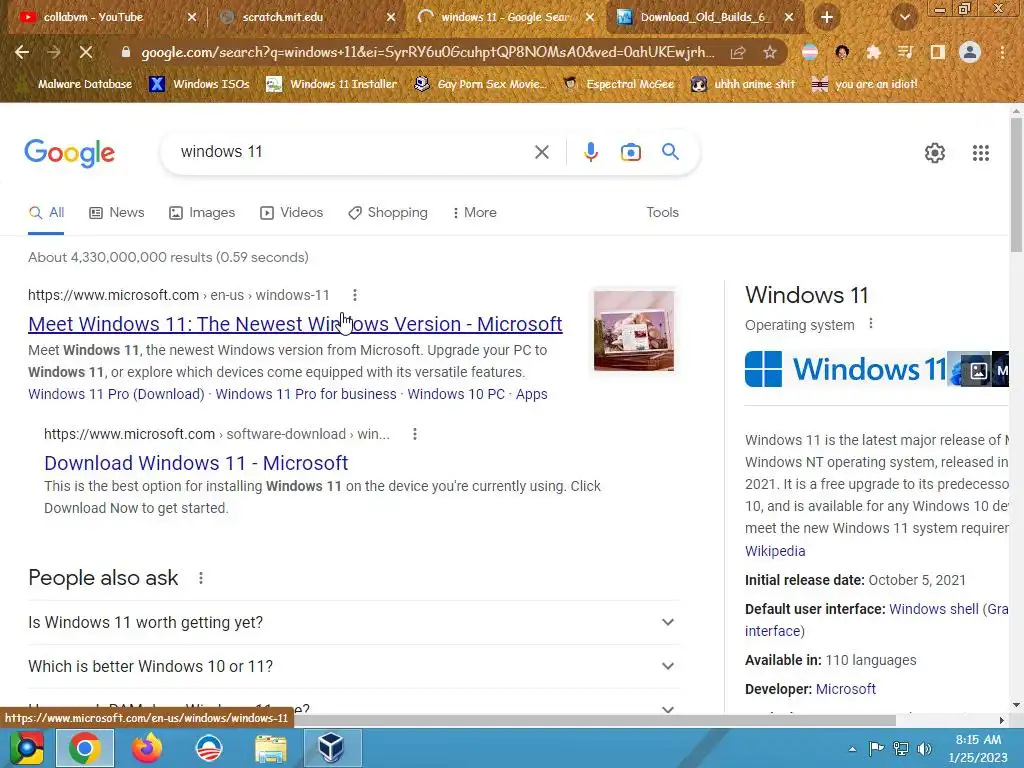Open Windows ISOs bookmark
This screenshot has width=1024, height=768.
[x=200, y=84]
